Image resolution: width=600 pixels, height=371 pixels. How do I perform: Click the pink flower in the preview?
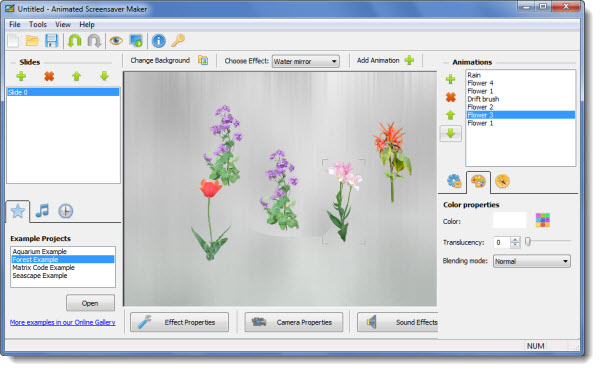click(x=343, y=201)
